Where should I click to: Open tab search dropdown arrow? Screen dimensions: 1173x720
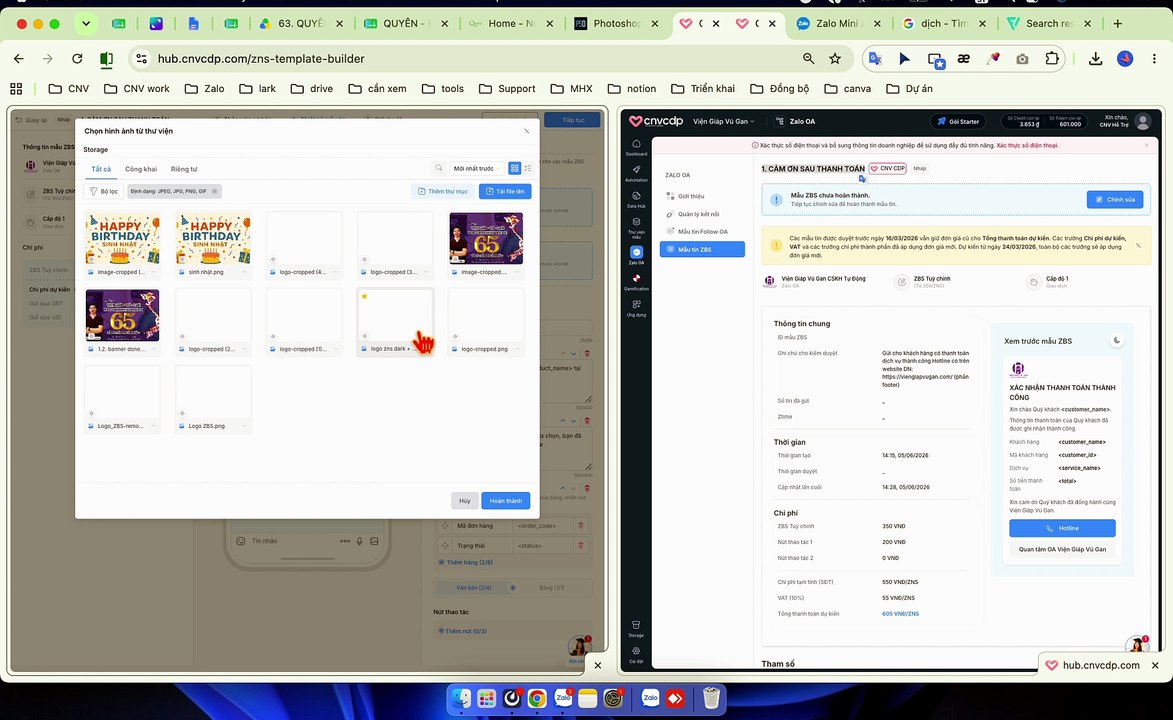tap(86, 24)
